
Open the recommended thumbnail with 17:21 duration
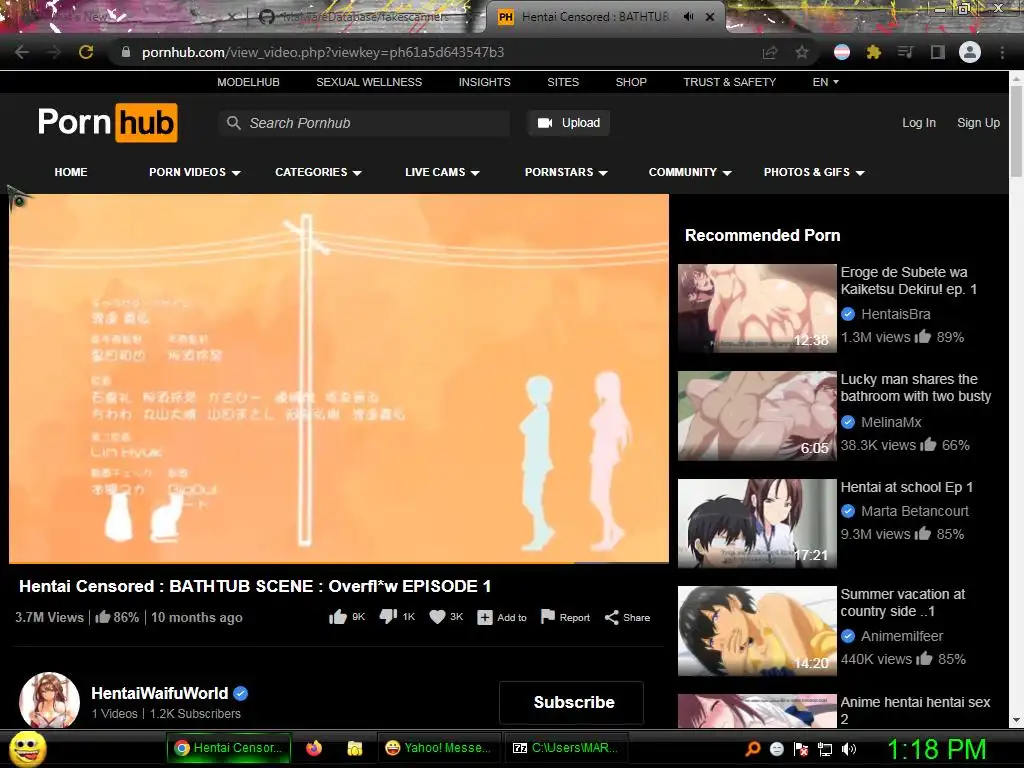(757, 523)
